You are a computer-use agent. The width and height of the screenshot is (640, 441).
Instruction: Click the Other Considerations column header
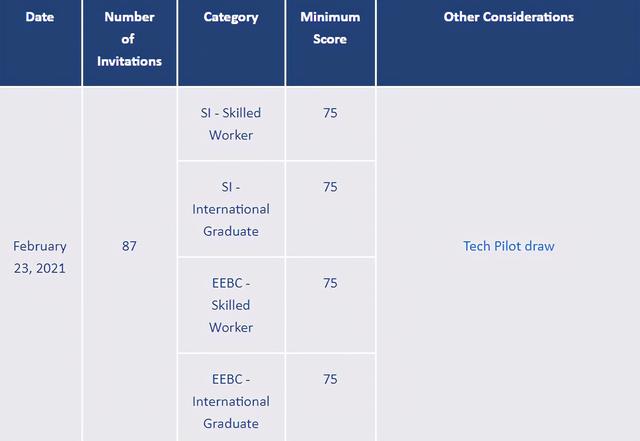click(x=508, y=17)
